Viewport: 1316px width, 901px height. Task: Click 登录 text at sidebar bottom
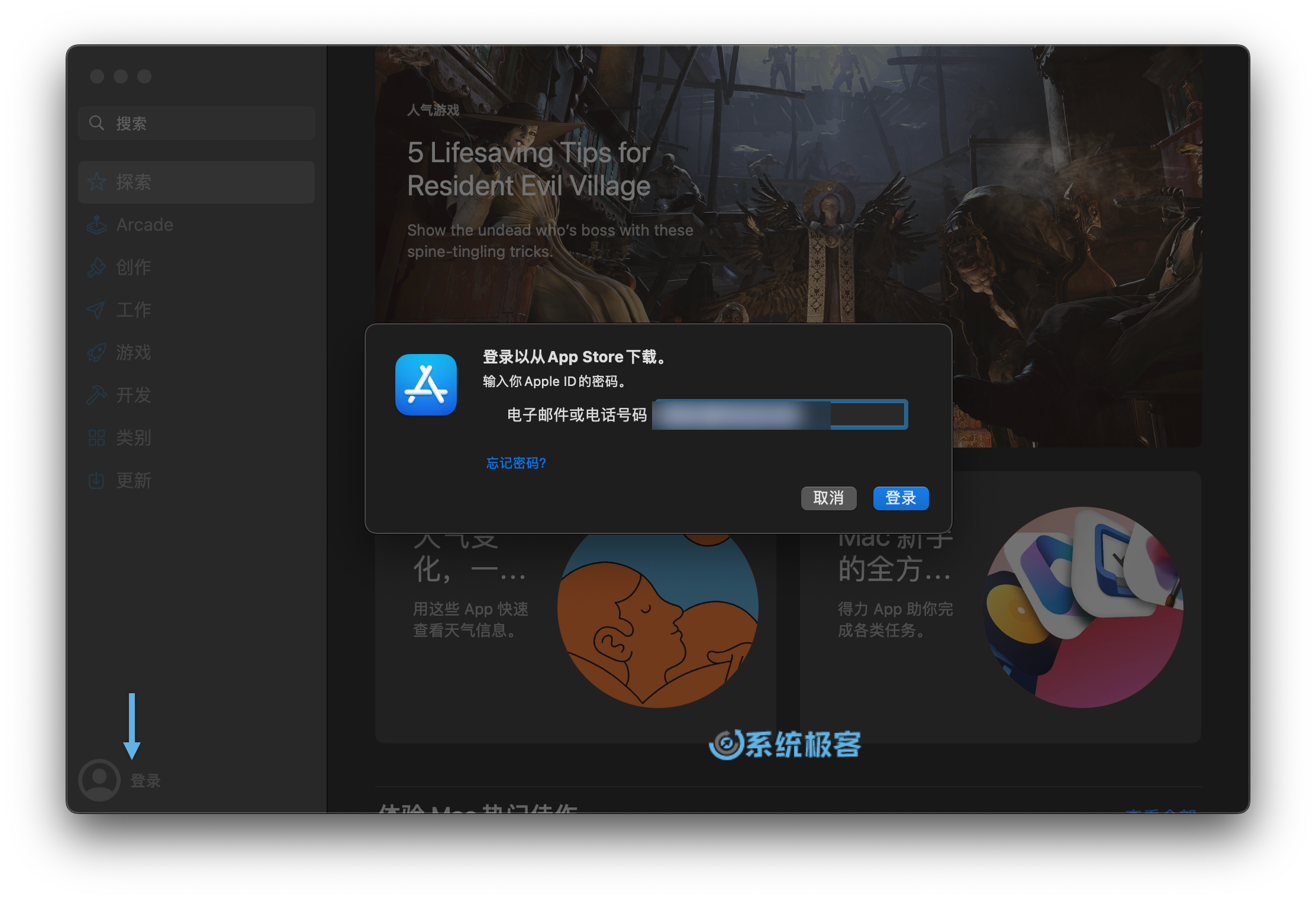click(x=146, y=781)
